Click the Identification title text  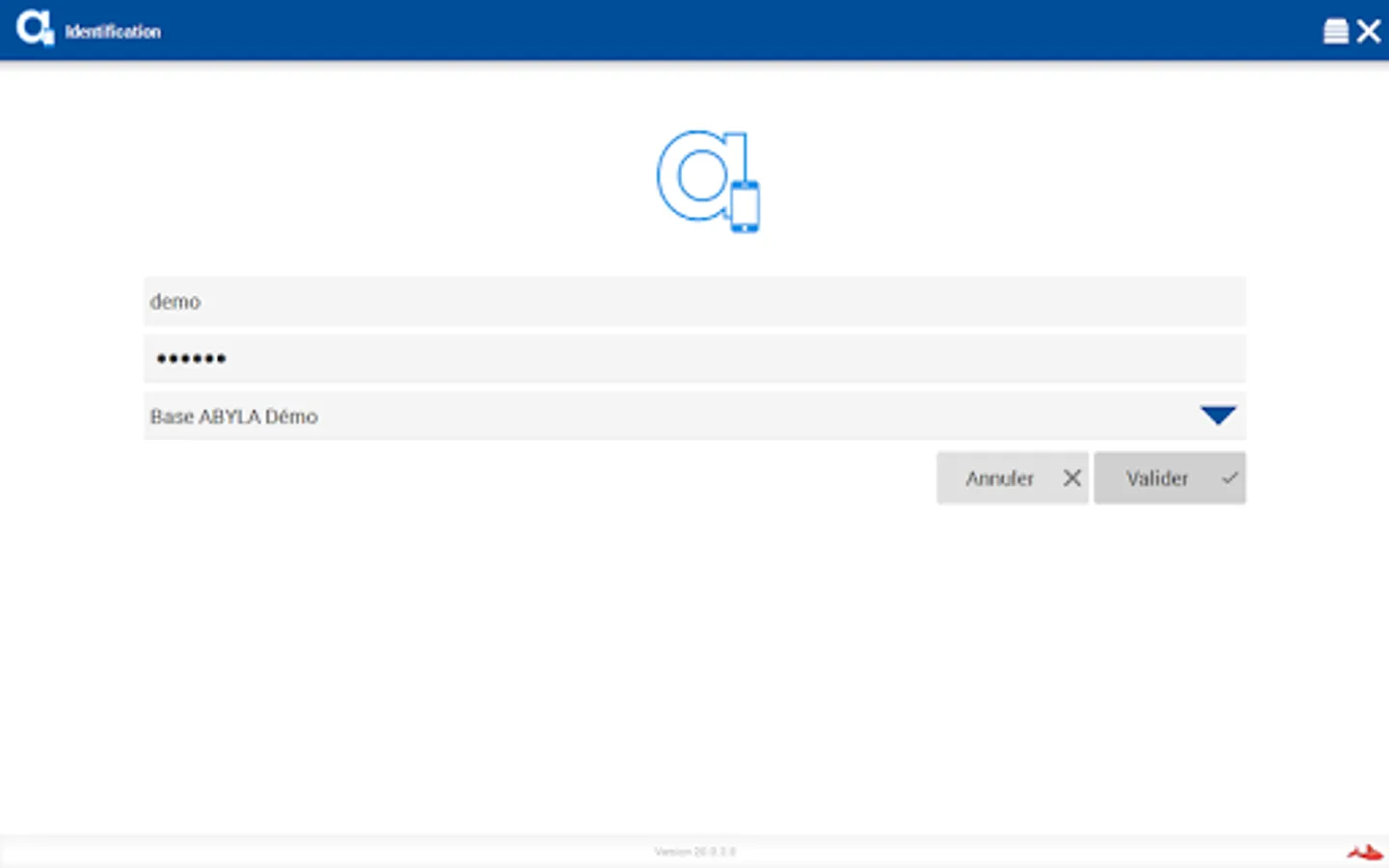tap(113, 32)
